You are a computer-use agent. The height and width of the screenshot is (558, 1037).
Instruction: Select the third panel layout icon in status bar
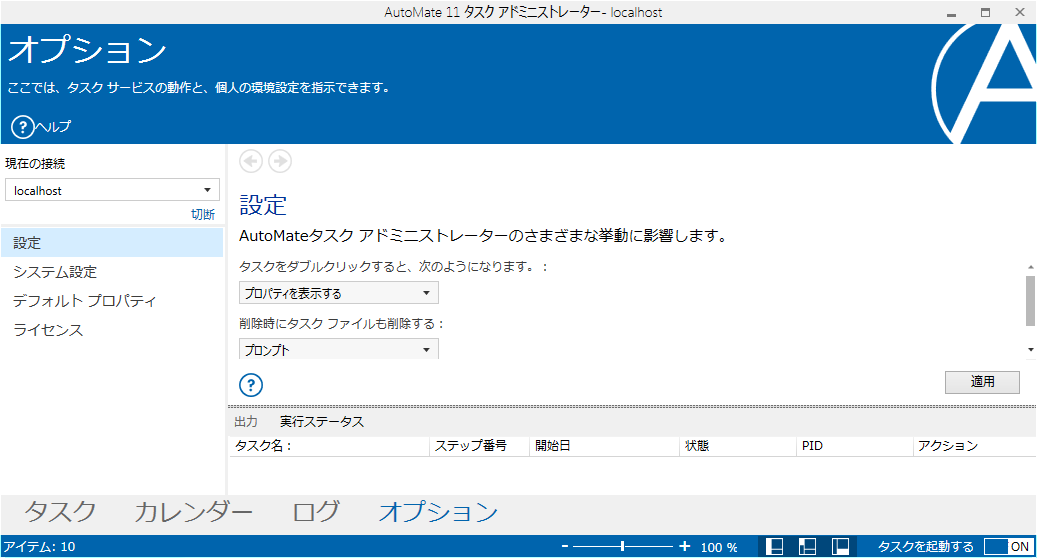pyautogui.click(x=841, y=547)
